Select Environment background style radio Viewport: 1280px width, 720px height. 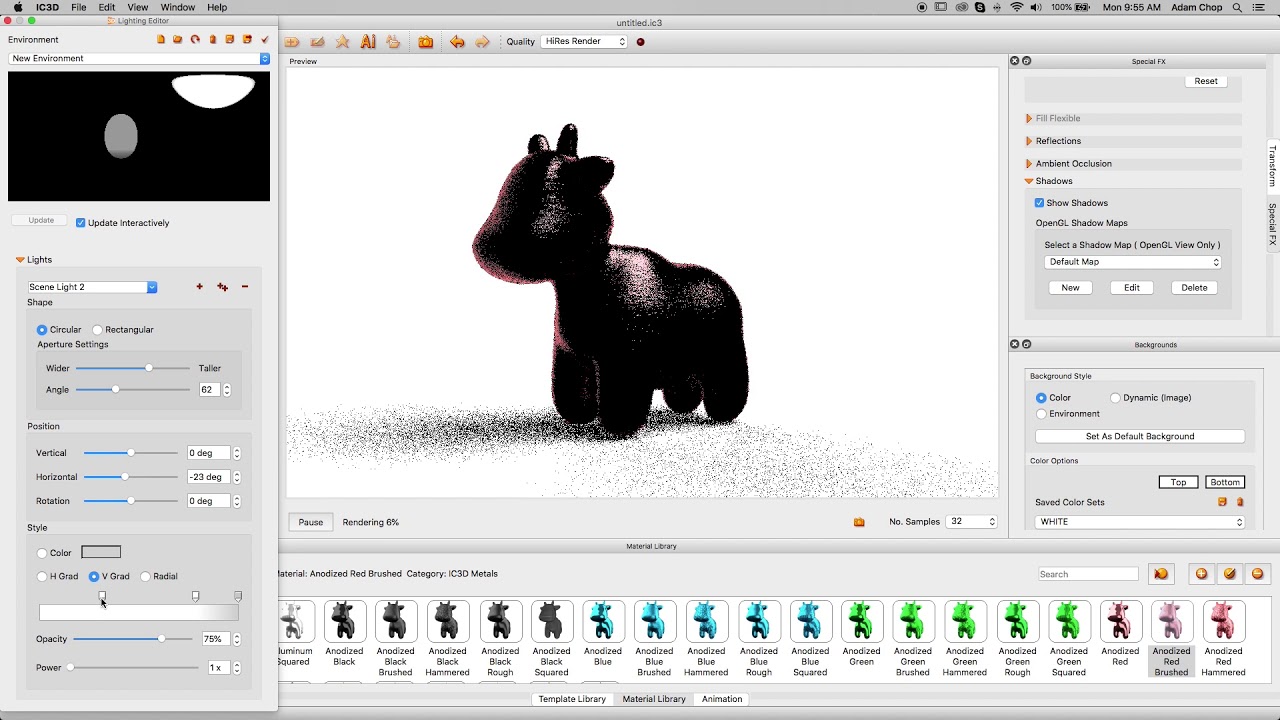(1041, 414)
